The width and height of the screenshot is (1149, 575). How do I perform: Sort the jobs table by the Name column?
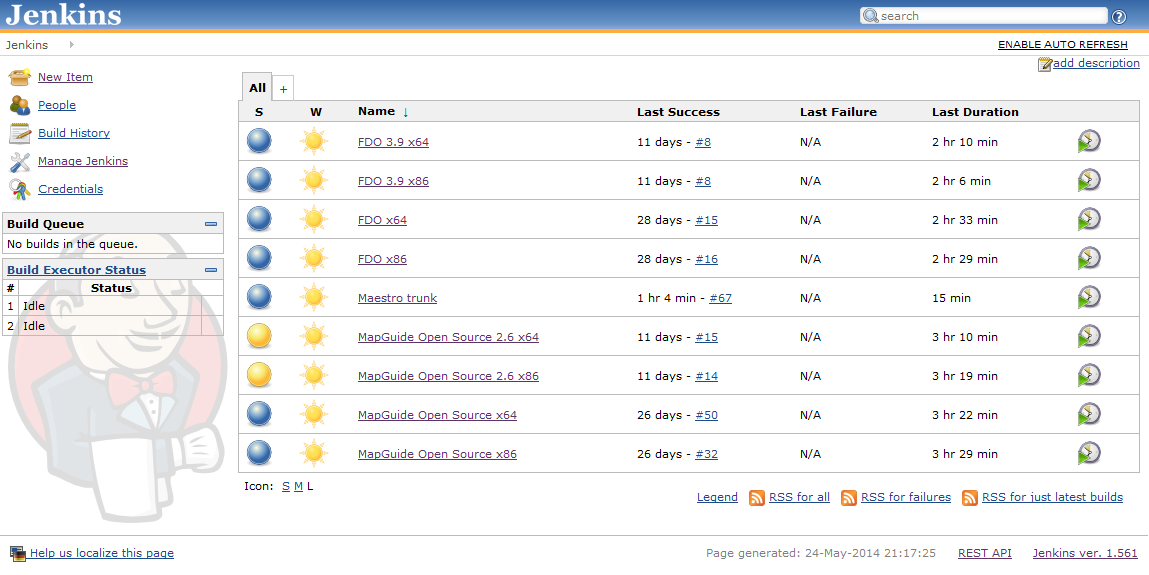pyautogui.click(x=383, y=111)
